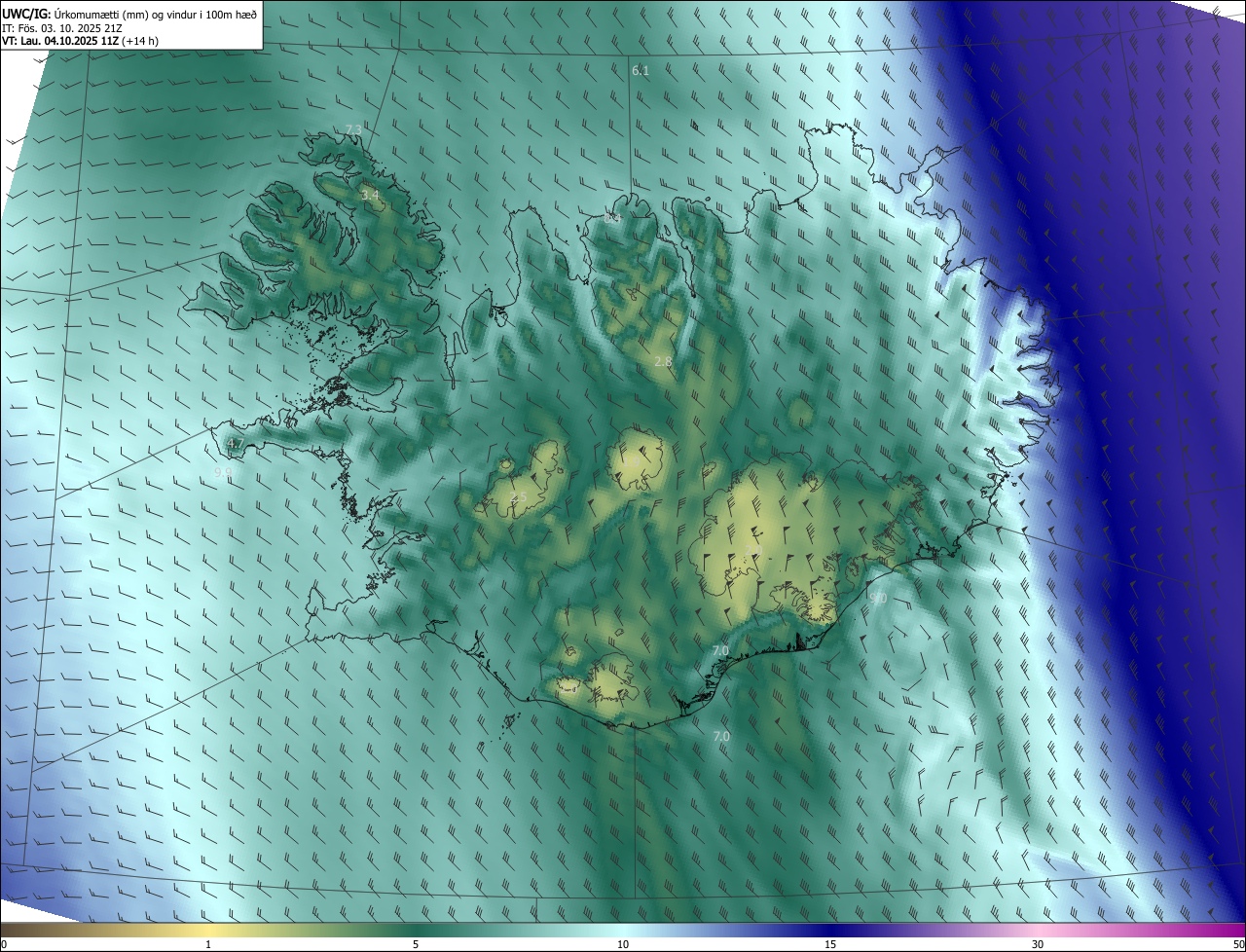
Task: Click the color scale at the 30 tick
Action: [1038, 944]
